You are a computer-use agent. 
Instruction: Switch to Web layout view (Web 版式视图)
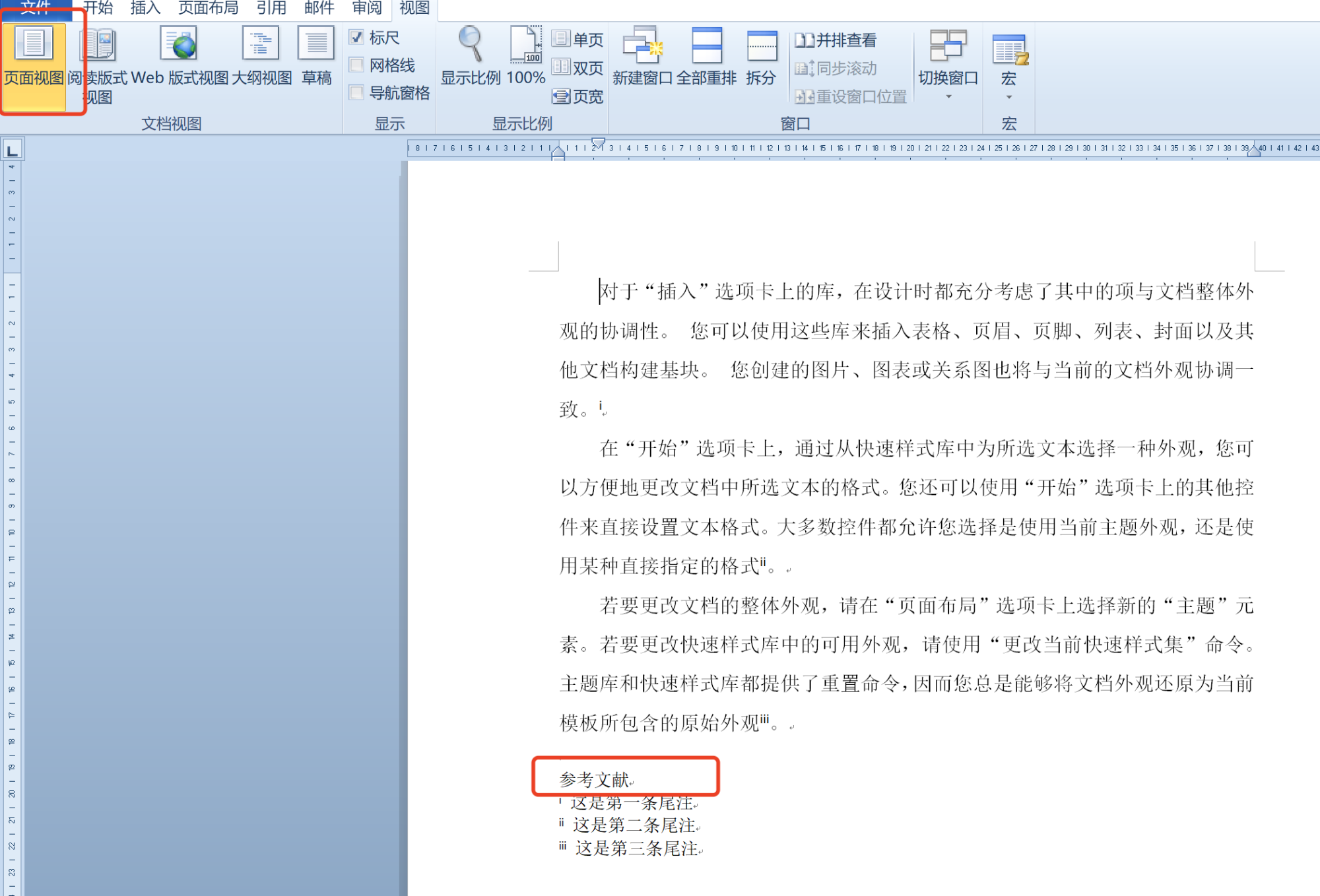(x=180, y=58)
